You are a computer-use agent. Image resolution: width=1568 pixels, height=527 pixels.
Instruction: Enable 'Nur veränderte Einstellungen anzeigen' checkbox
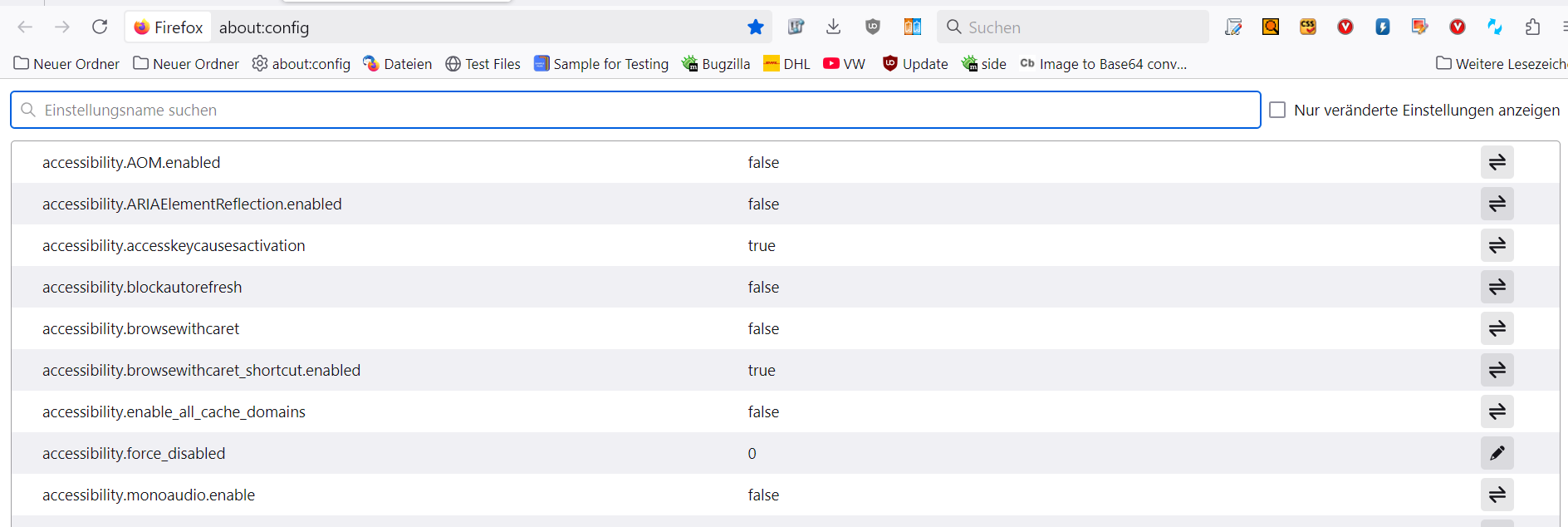[x=1277, y=110]
